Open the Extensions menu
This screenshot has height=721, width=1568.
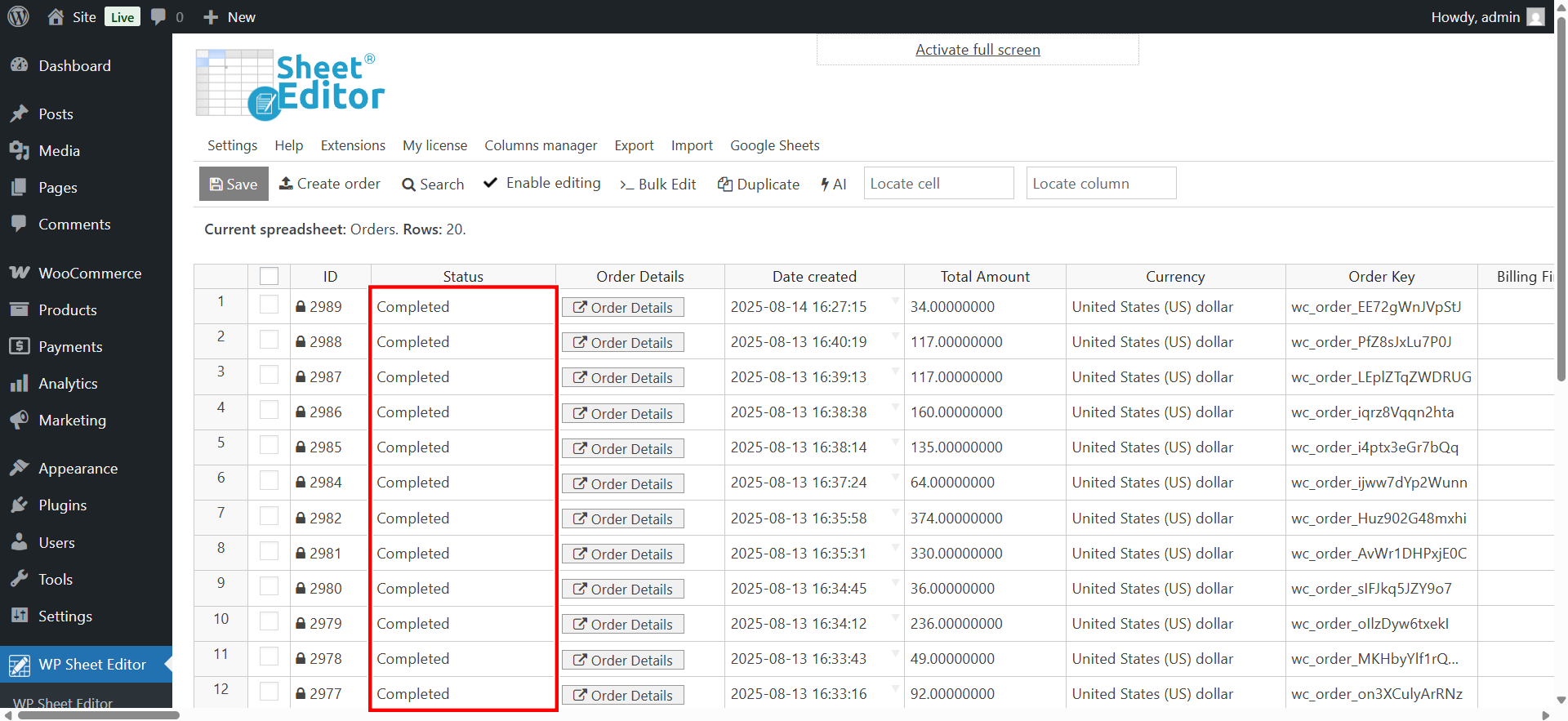click(353, 145)
